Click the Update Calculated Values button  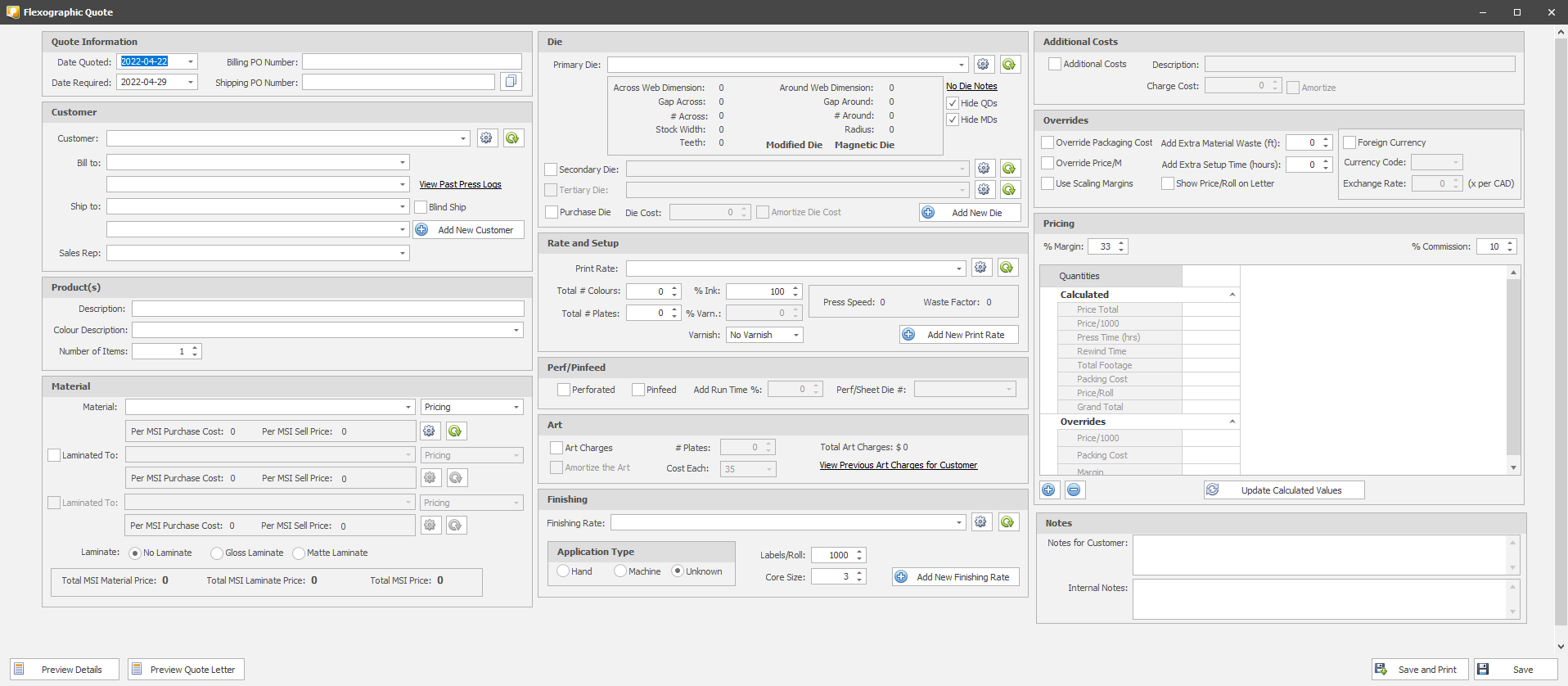click(1284, 490)
